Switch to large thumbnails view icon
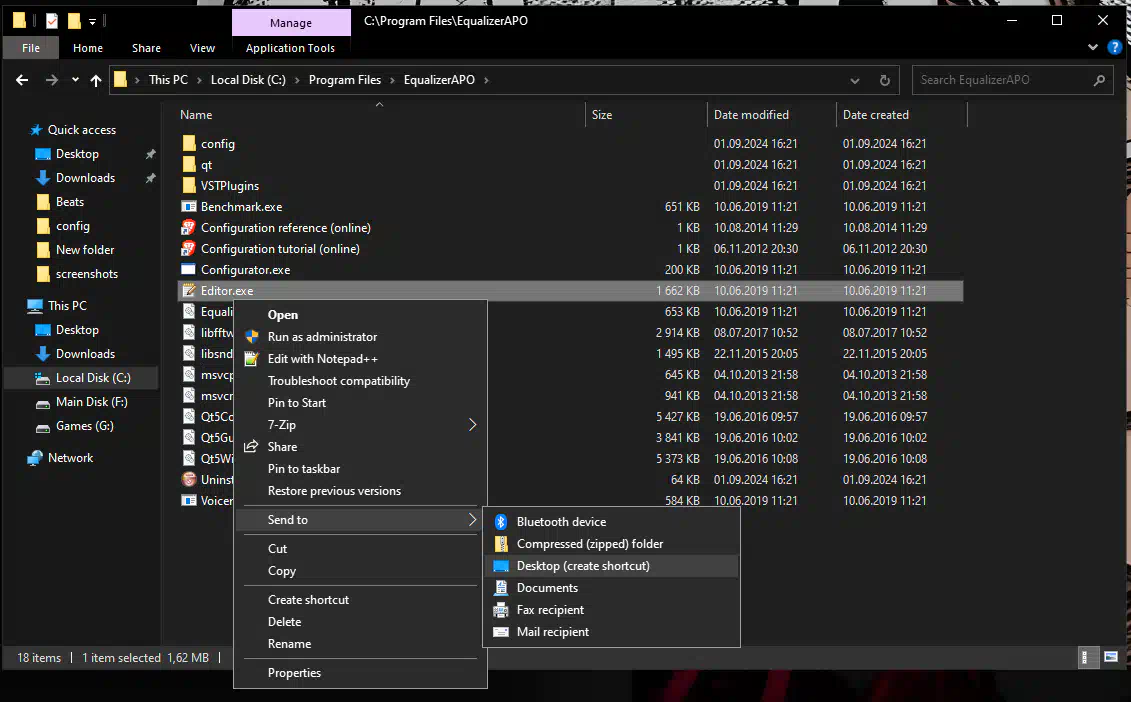 click(x=1111, y=657)
